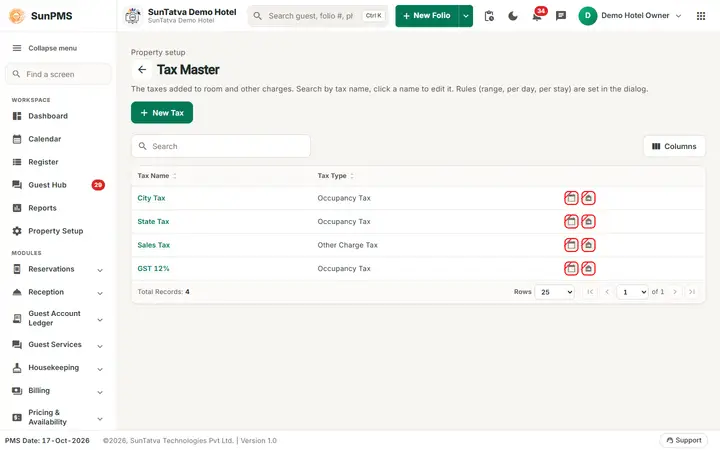The height and width of the screenshot is (450, 720).
Task: Focus the Find a screen field
Action: pos(58,74)
